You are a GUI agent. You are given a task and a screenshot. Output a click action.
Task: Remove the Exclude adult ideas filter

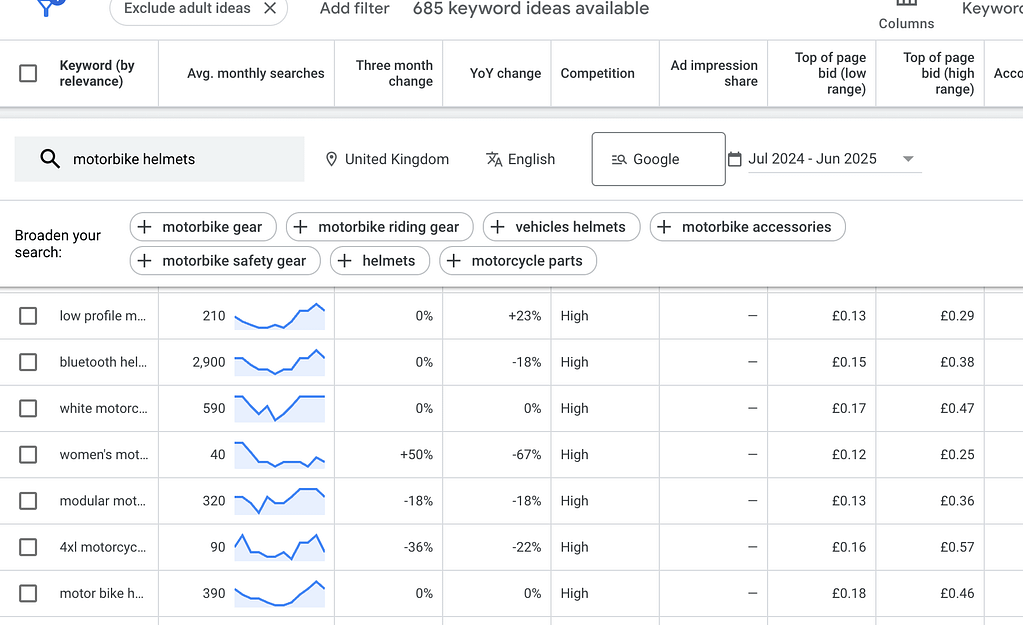click(270, 8)
